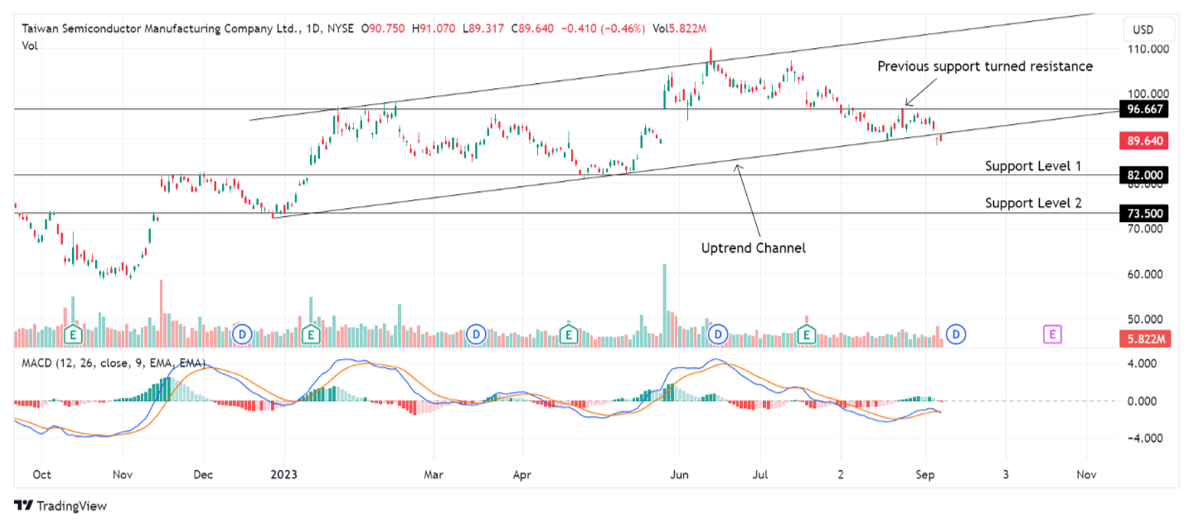1191x524 pixels.
Task: Select the 'Previous support turned resistance' annotation
Action: (x=985, y=67)
